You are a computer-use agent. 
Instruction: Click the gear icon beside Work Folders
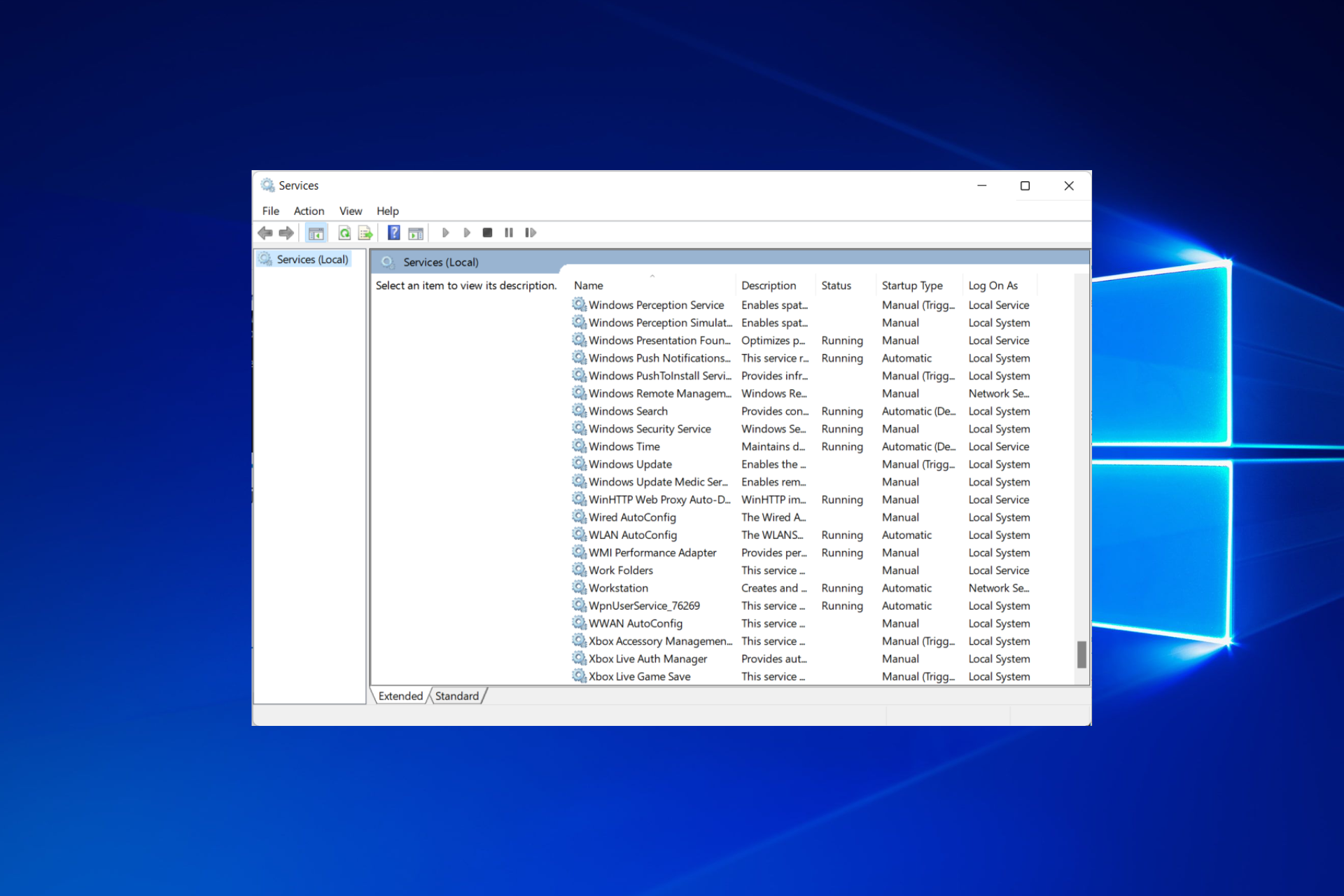[580, 570]
